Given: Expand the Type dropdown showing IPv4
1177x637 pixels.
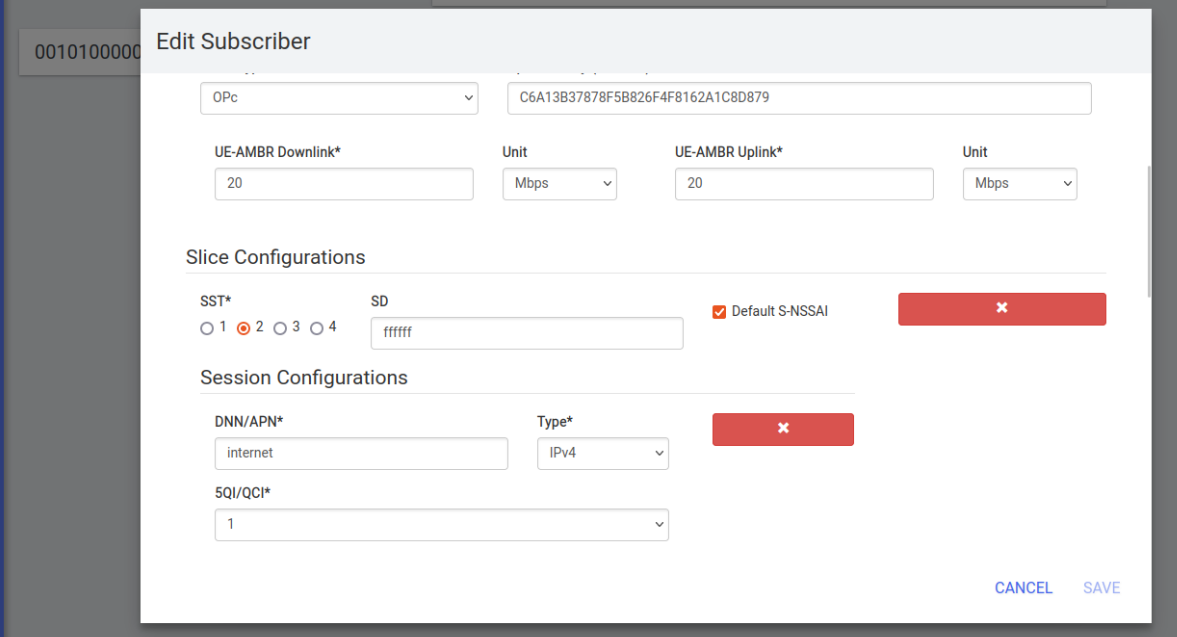Looking at the screenshot, I should [603, 453].
